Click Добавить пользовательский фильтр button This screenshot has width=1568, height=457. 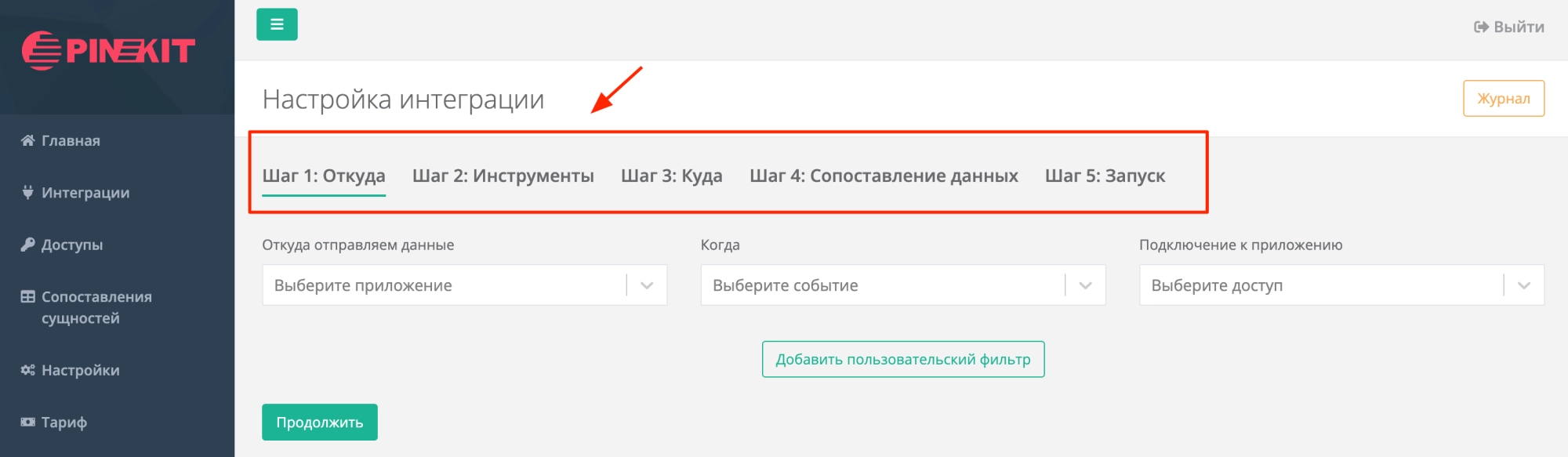[x=903, y=359]
